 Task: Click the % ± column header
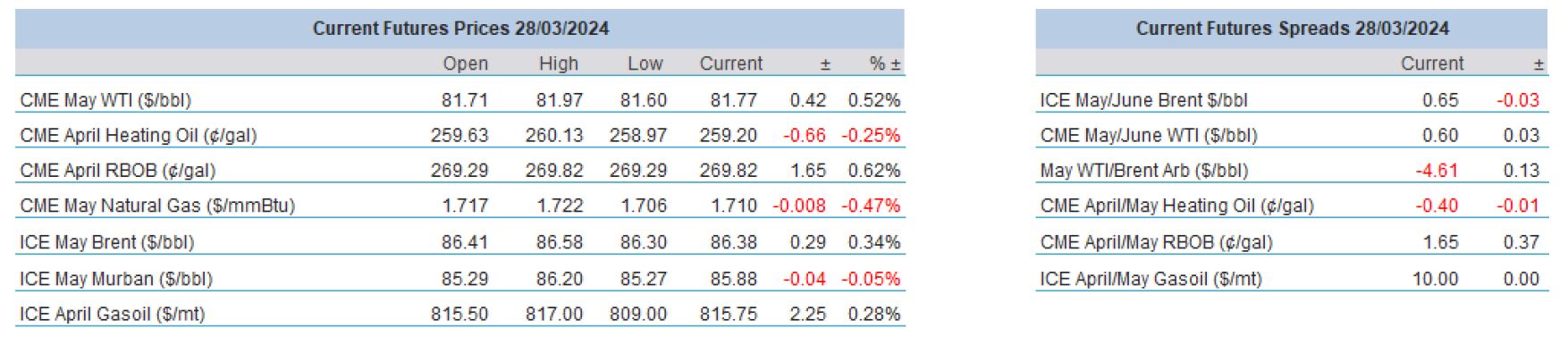coord(885,63)
